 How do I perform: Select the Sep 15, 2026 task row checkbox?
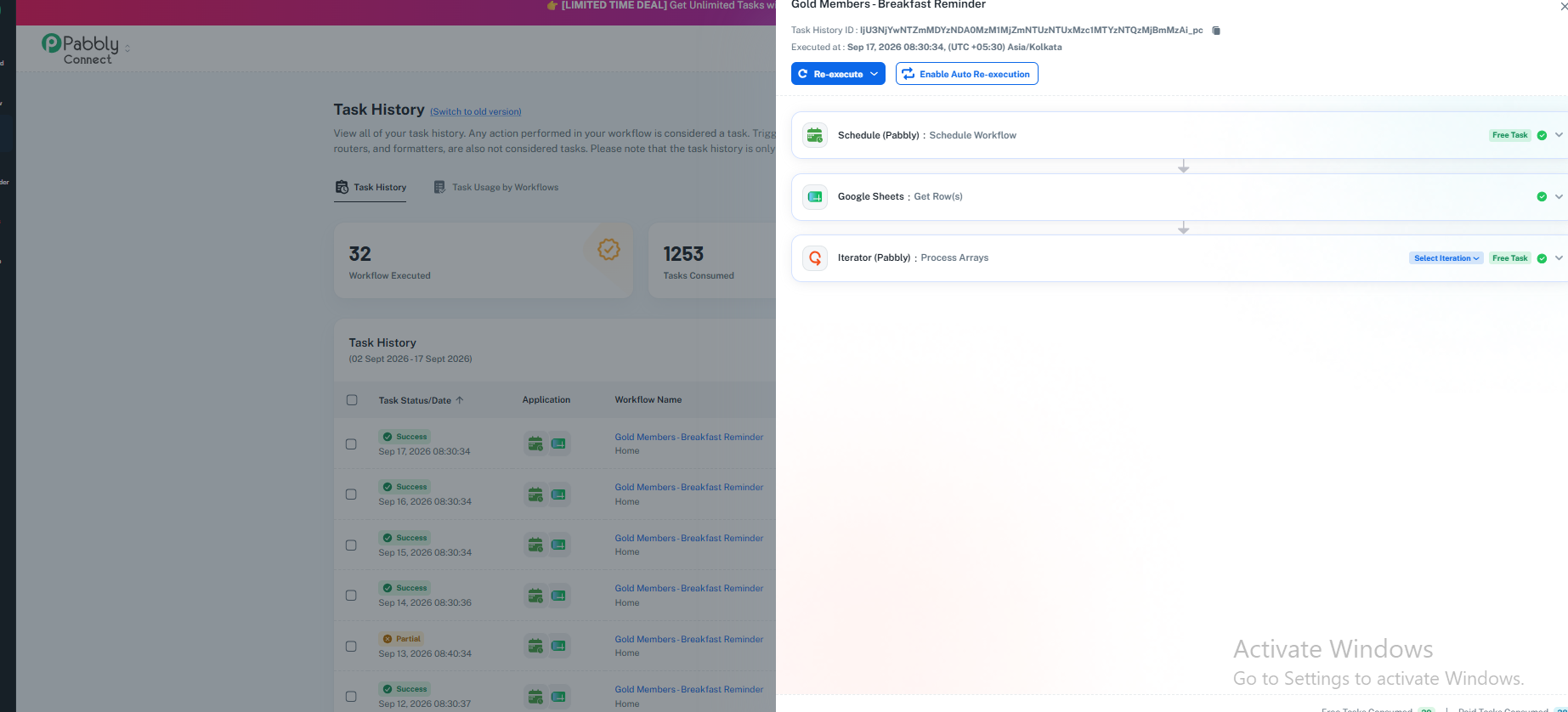(x=351, y=545)
